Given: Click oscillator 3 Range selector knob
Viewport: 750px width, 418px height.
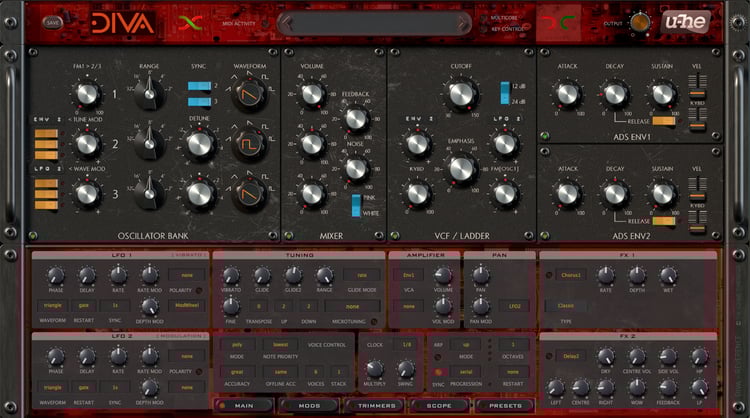Looking at the screenshot, I should coord(150,193).
